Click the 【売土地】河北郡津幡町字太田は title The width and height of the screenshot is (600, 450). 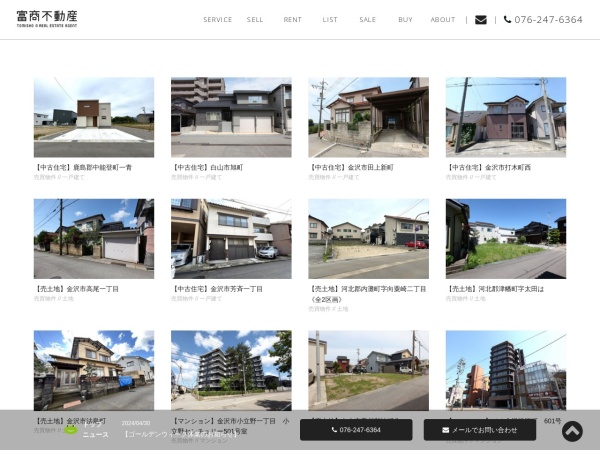tap(495, 289)
